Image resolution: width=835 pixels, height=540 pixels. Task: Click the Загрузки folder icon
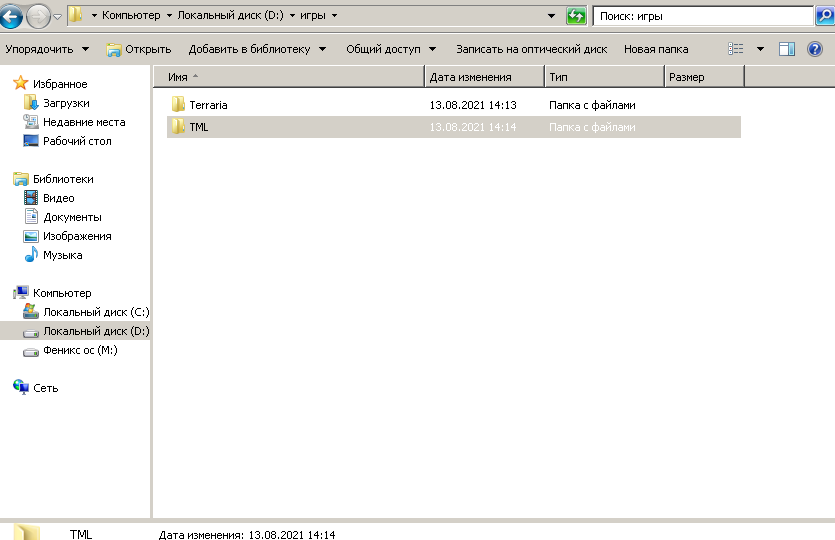tap(31, 102)
